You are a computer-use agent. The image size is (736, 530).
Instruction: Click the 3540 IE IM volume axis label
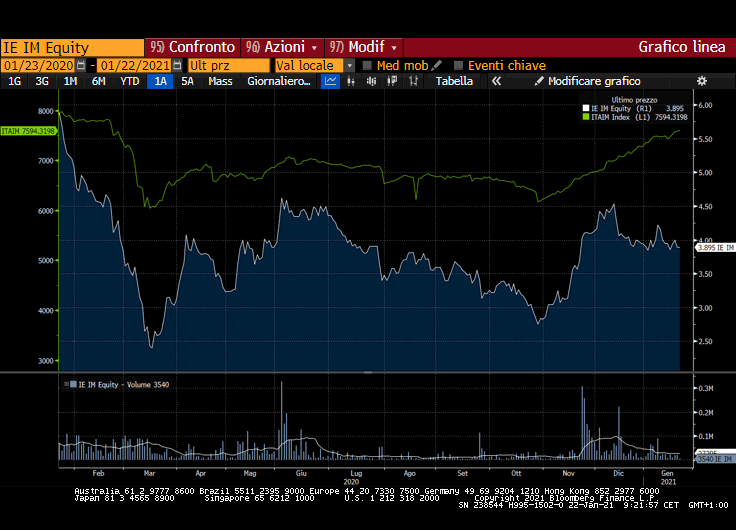pos(715,459)
